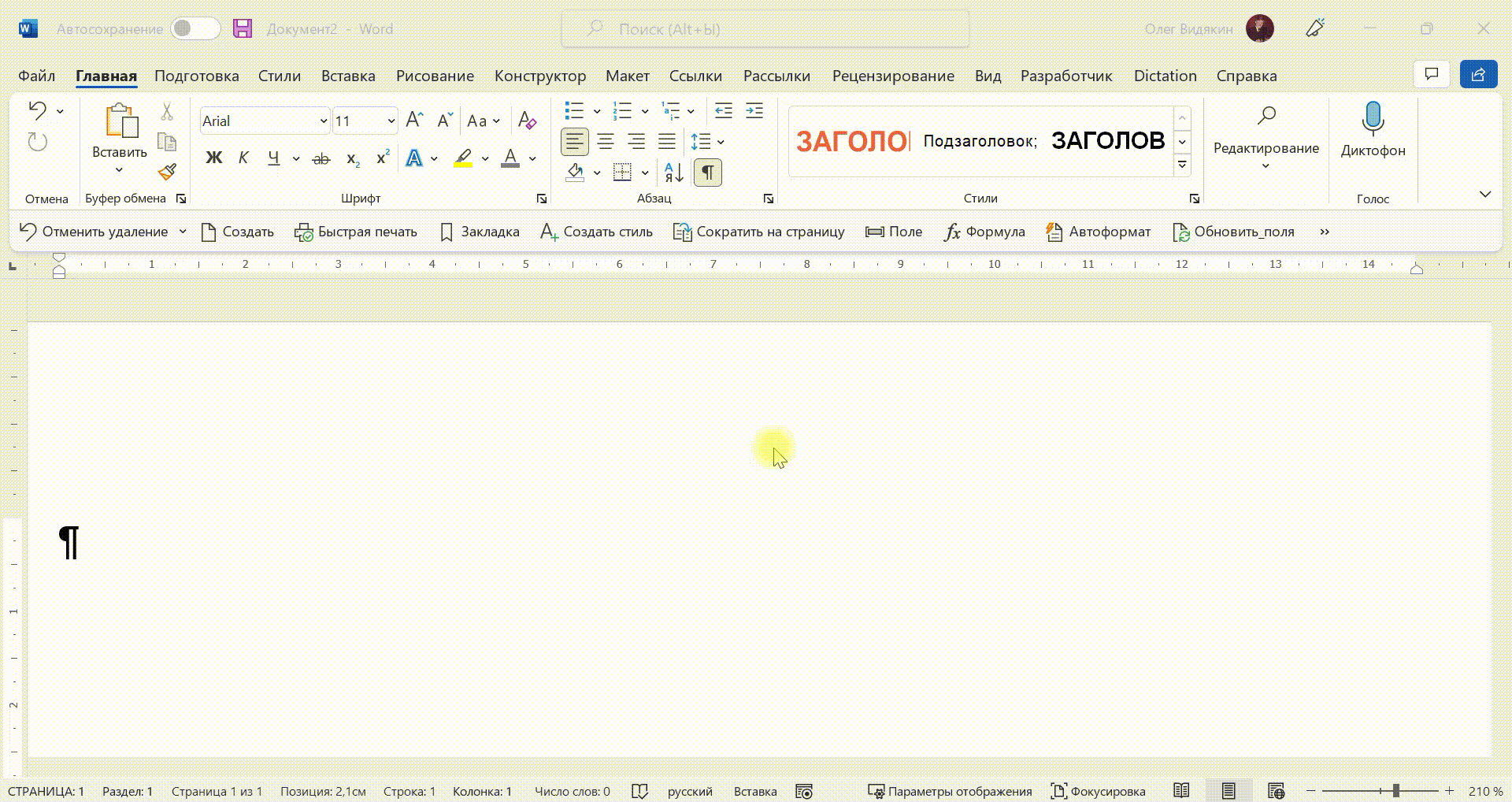The image size is (1512, 802).
Task: Select the Format Painter brush
Action: coord(167,172)
